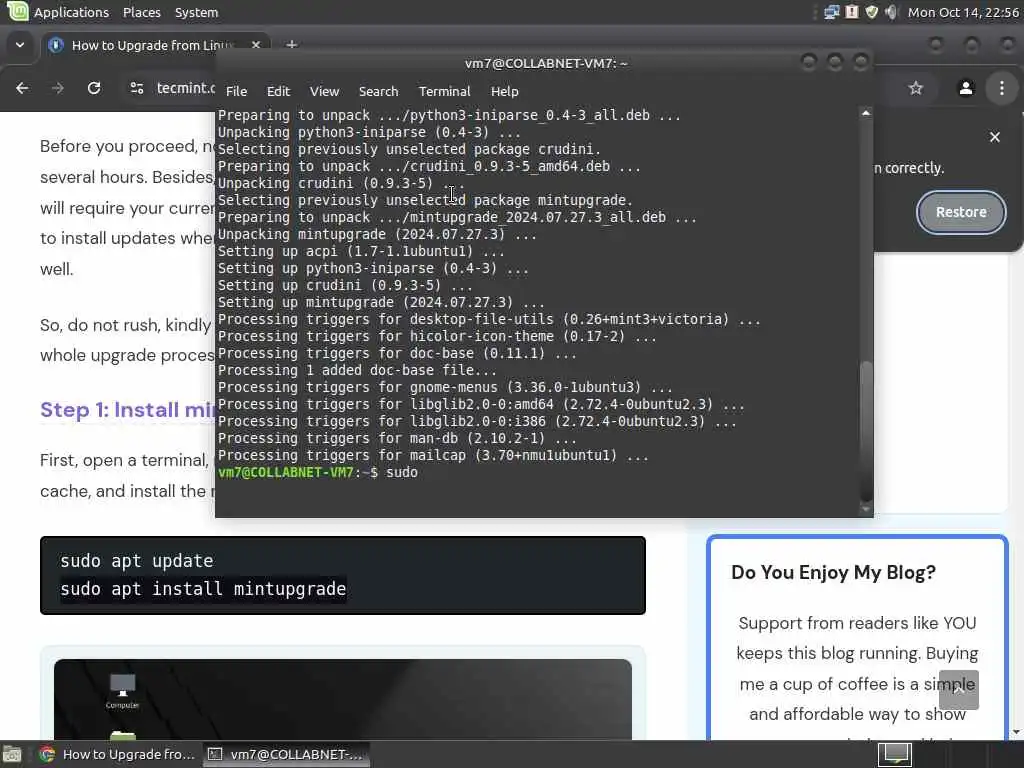Open the terminal Edit menu
The width and height of the screenshot is (1024, 768).
click(x=278, y=91)
